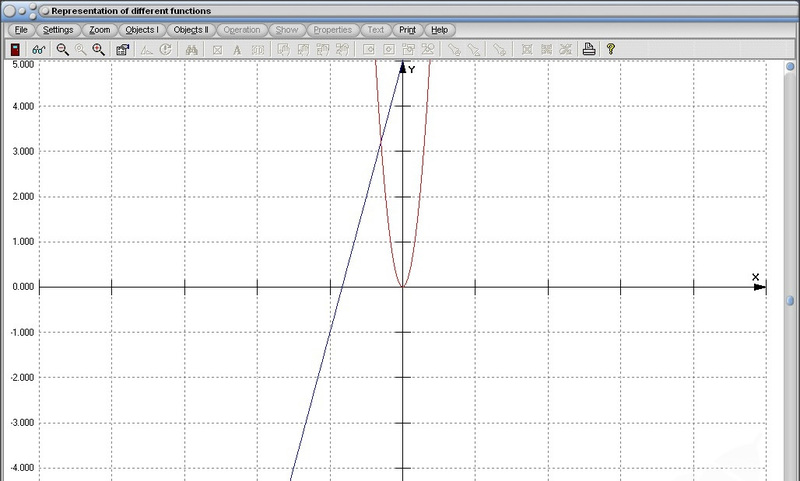Open the Print menu
The image size is (800, 481).
407,30
